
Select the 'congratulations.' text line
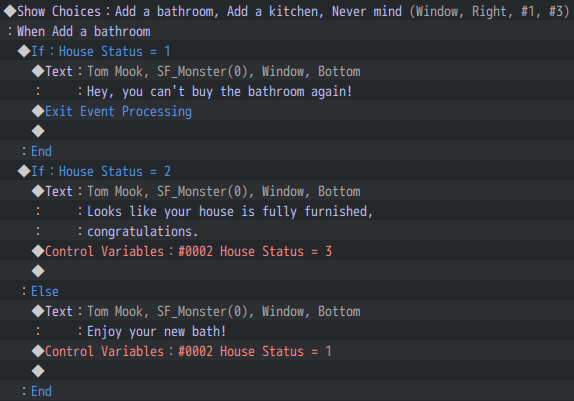(x=287, y=231)
